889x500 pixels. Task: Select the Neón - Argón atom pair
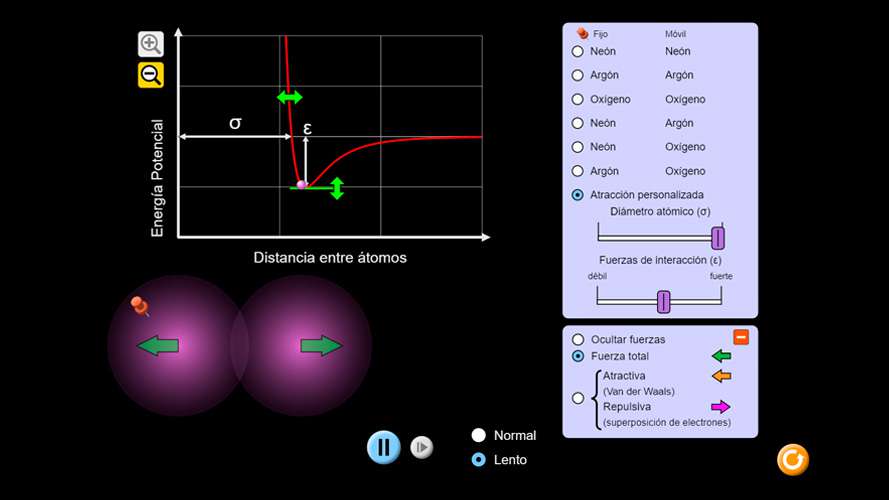[x=578, y=123]
